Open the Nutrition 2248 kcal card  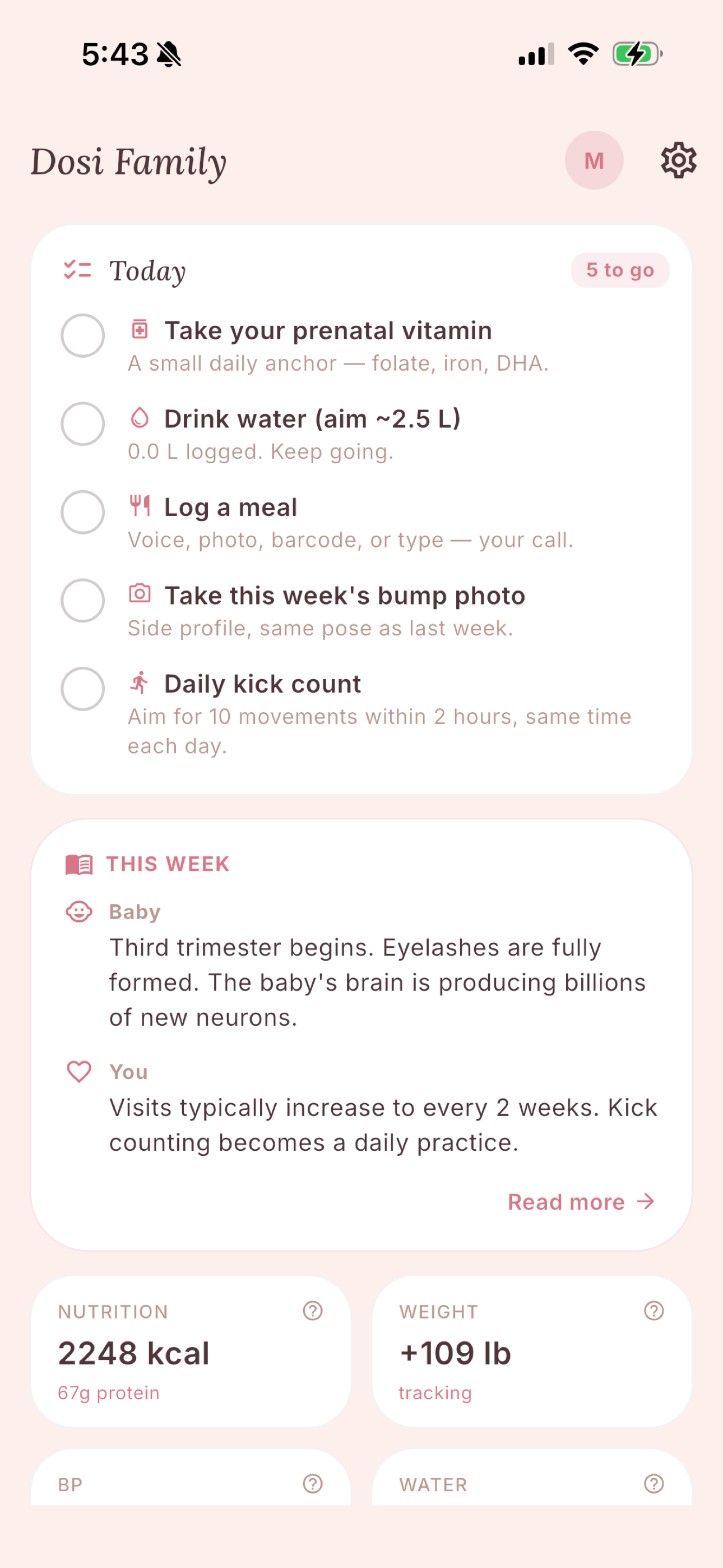(191, 1352)
